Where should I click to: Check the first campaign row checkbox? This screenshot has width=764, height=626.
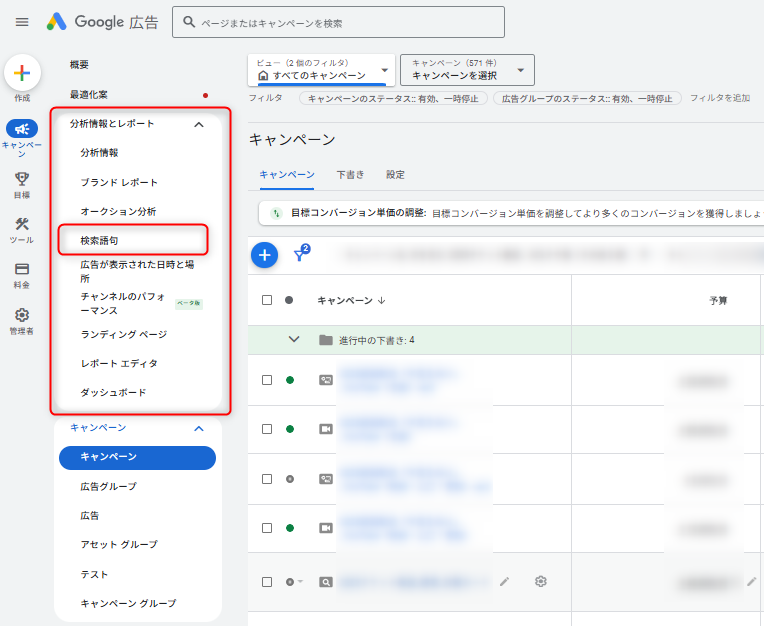coord(267,380)
